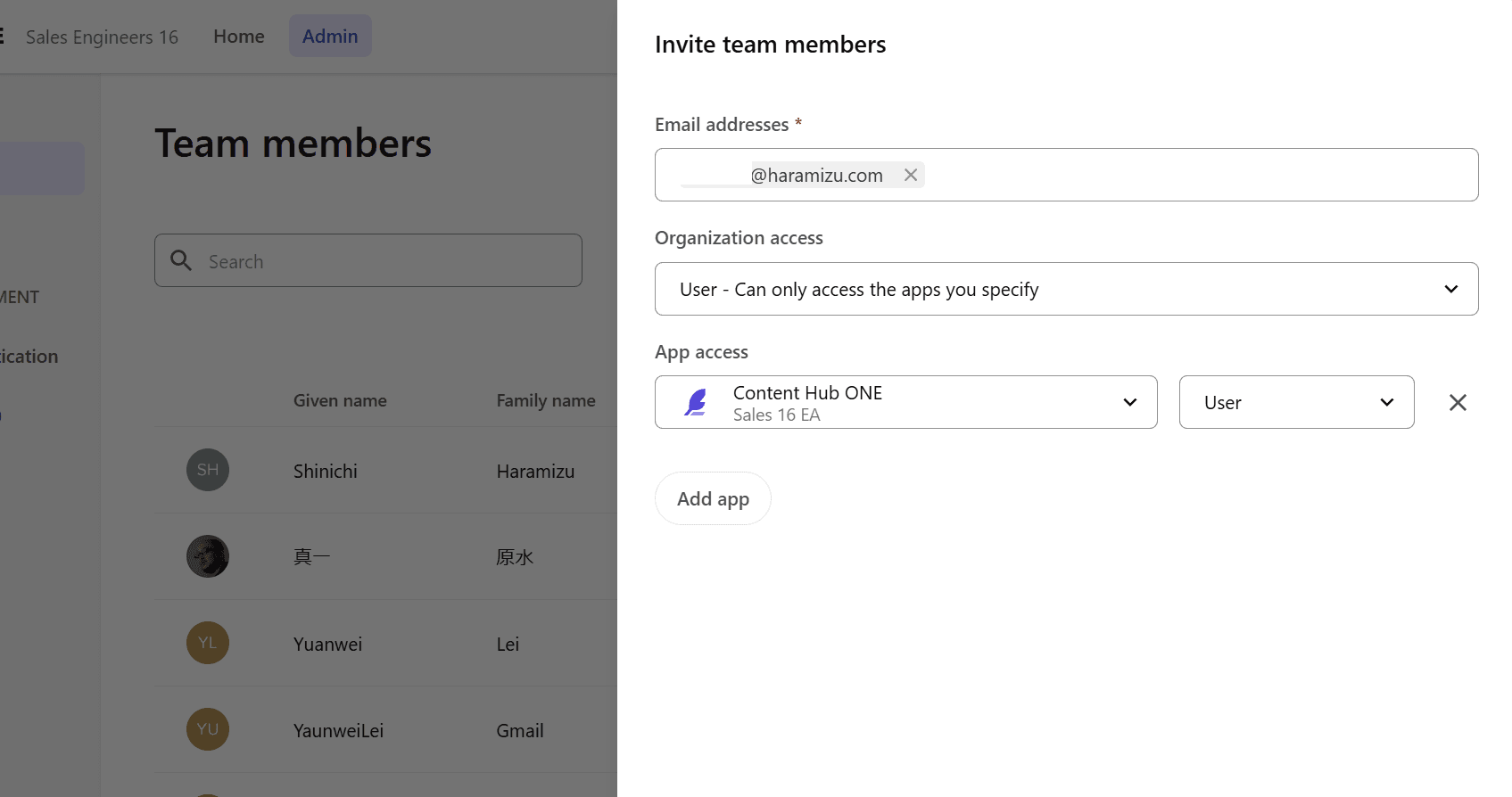Screen dimensions: 1512x797
Task: Open the User role dropdown
Action: point(1296,403)
